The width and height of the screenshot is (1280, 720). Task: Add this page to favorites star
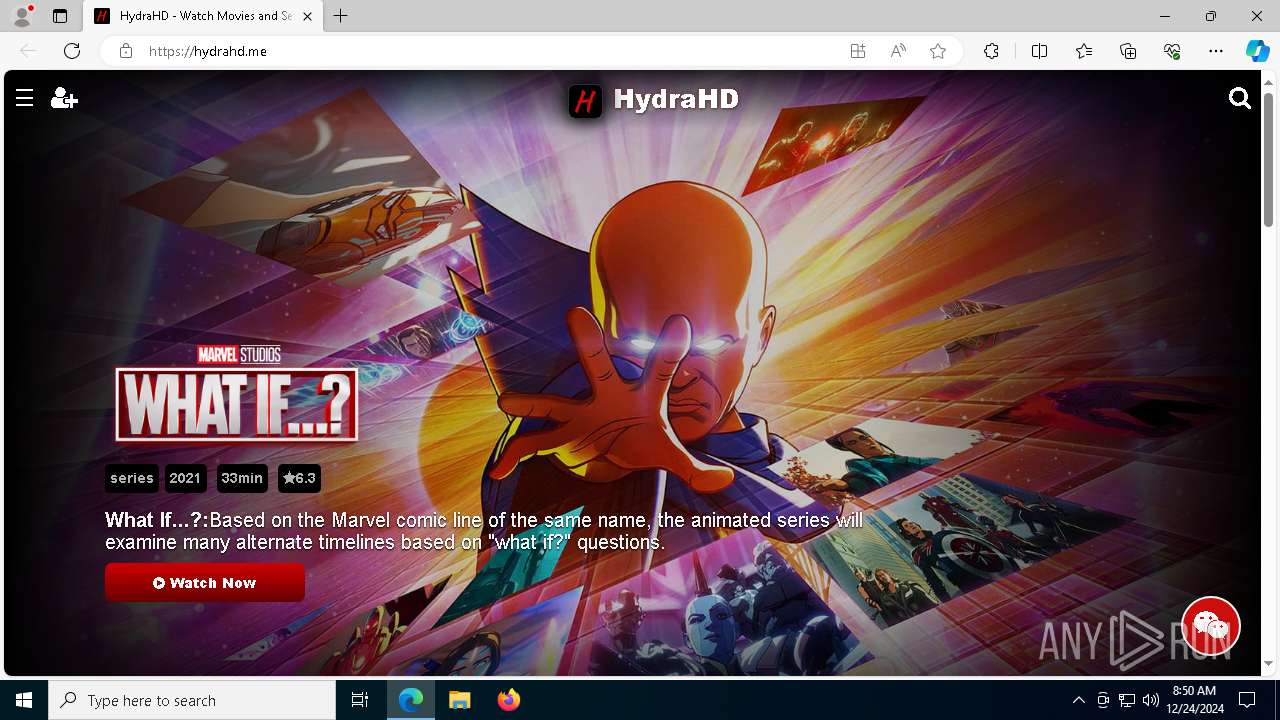938,51
